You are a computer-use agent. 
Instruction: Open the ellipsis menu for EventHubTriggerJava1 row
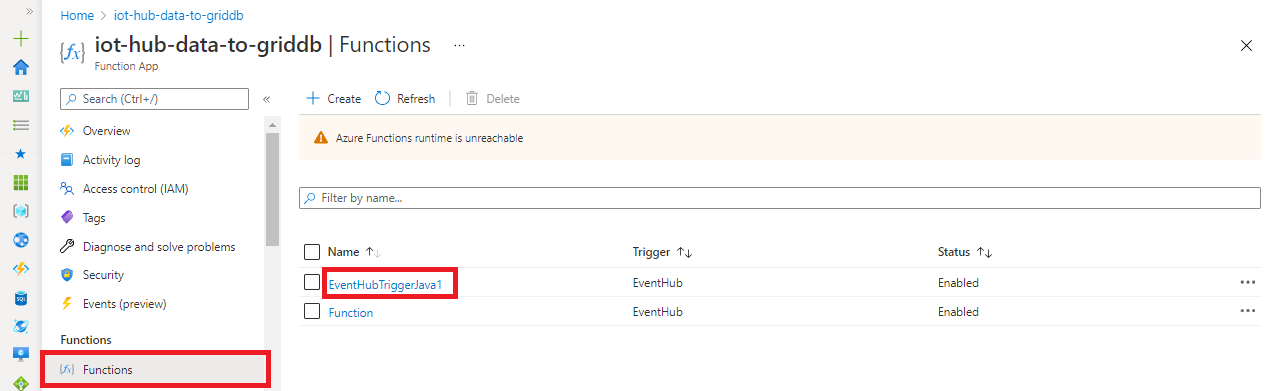tap(1247, 283)
